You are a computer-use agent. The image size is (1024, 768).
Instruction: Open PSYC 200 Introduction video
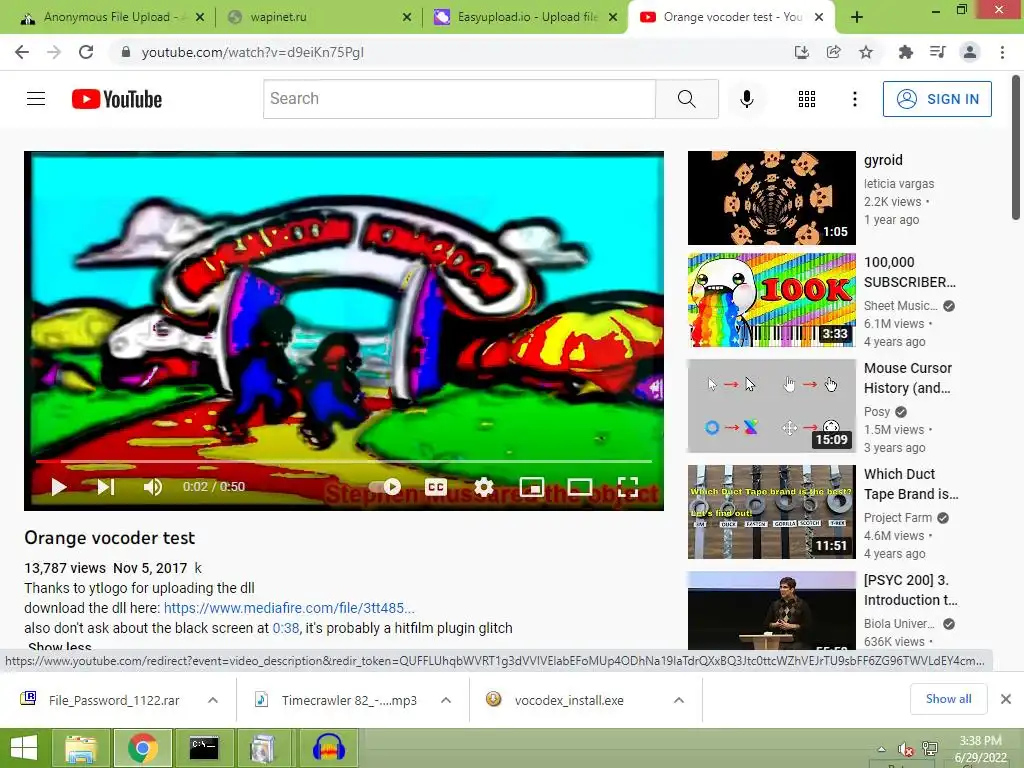[771, 611]
